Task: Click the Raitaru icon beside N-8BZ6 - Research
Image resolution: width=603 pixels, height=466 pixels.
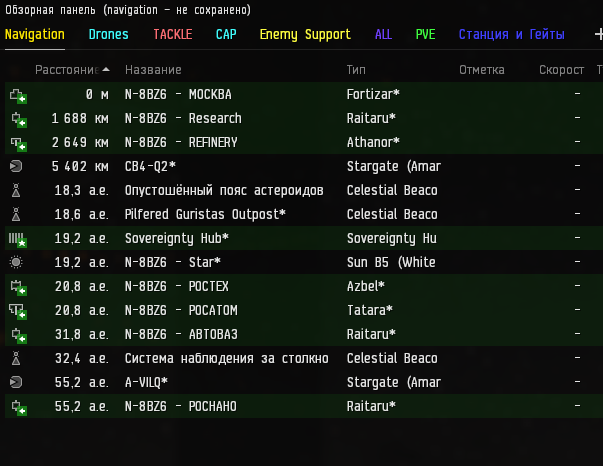Action: pyautogui.click(x=18, y=120)
